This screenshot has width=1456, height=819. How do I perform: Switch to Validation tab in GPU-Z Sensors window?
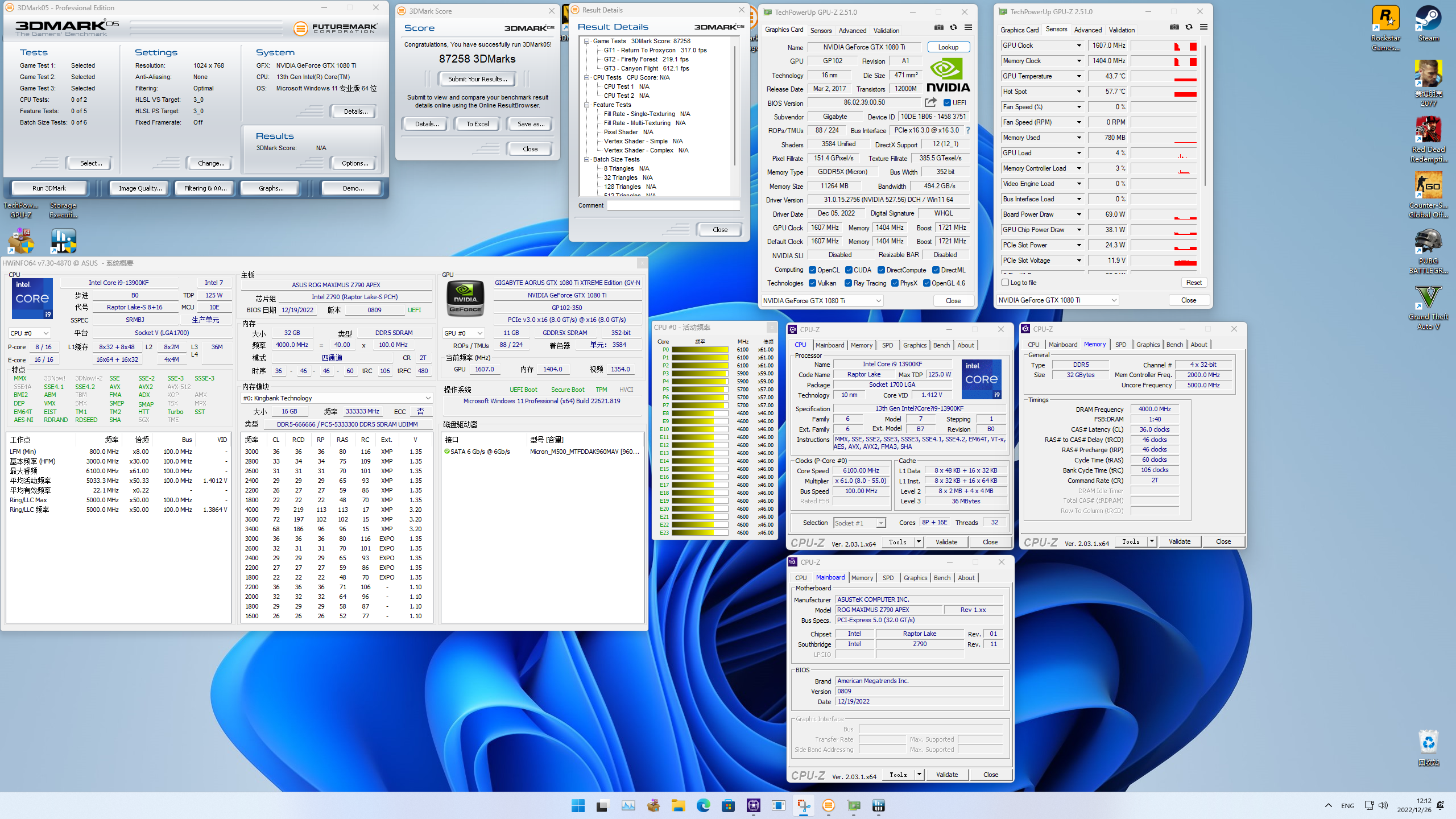point(1122,30)
